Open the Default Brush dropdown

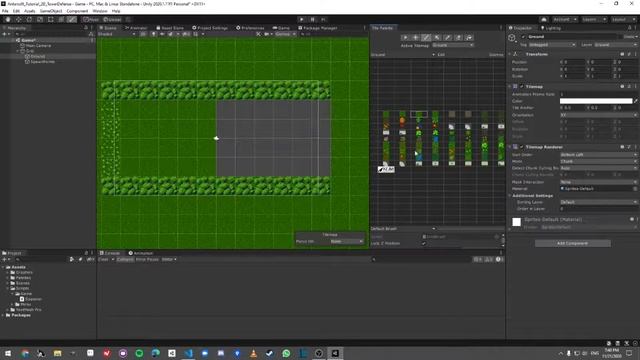(403, 229)
